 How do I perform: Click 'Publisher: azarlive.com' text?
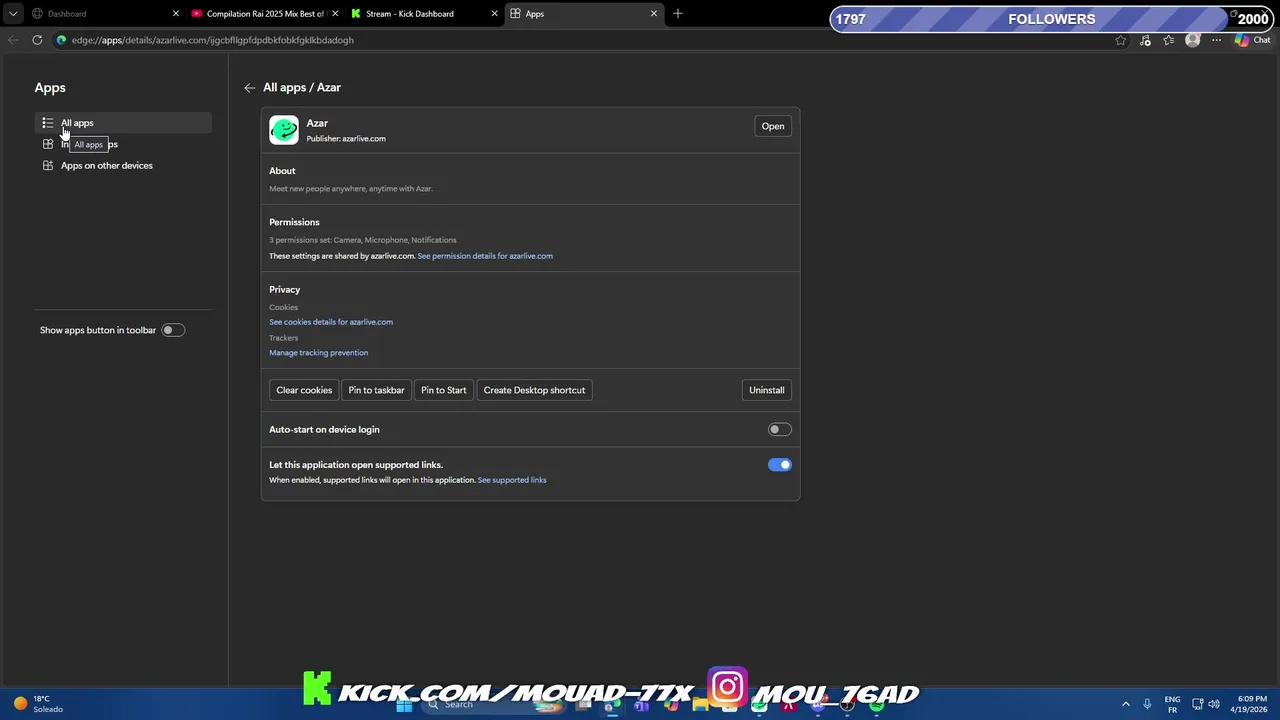click(346, 139)
